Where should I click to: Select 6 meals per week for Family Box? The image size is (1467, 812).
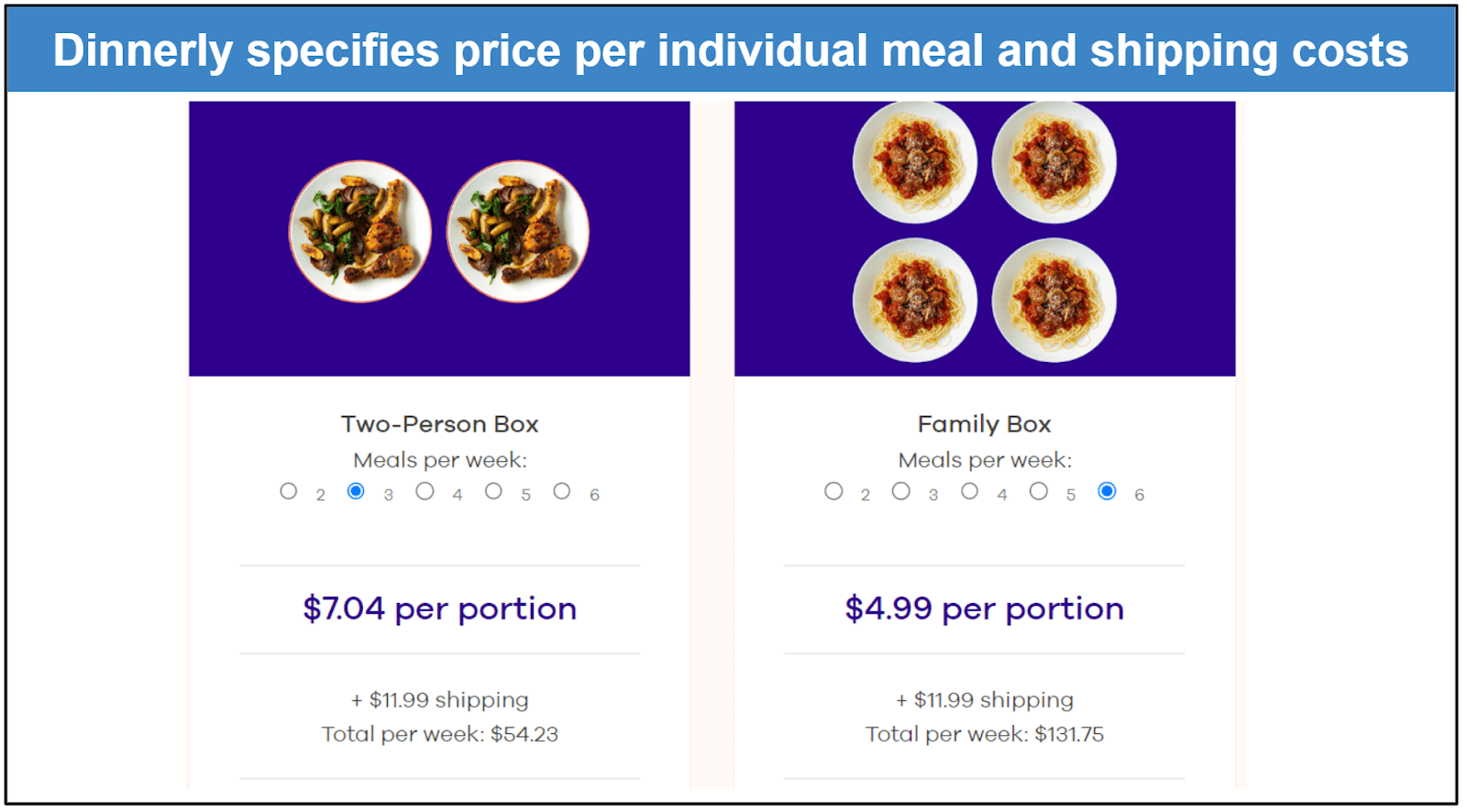[1108, 491]
